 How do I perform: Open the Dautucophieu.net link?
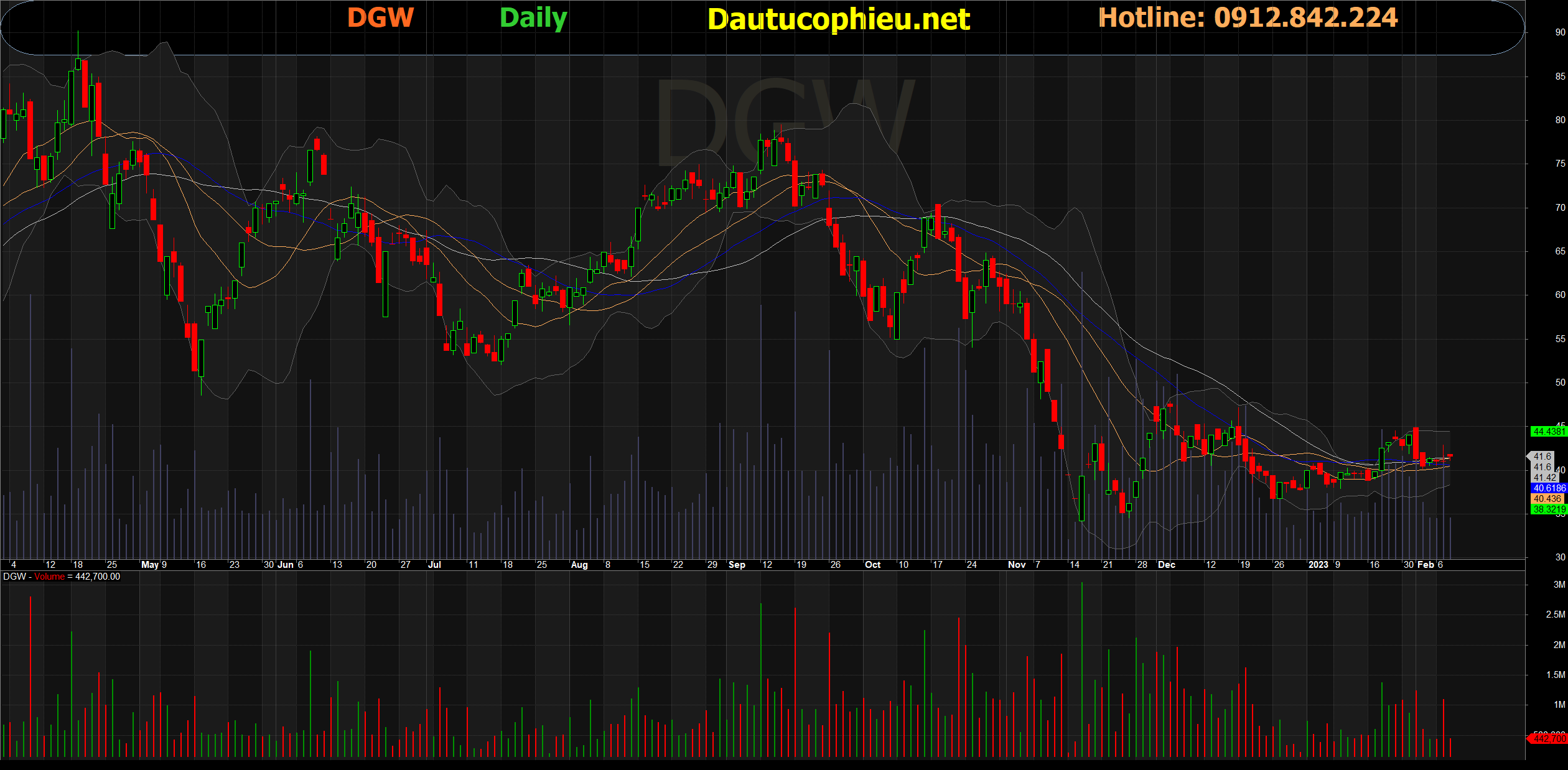tap(838, 19)
